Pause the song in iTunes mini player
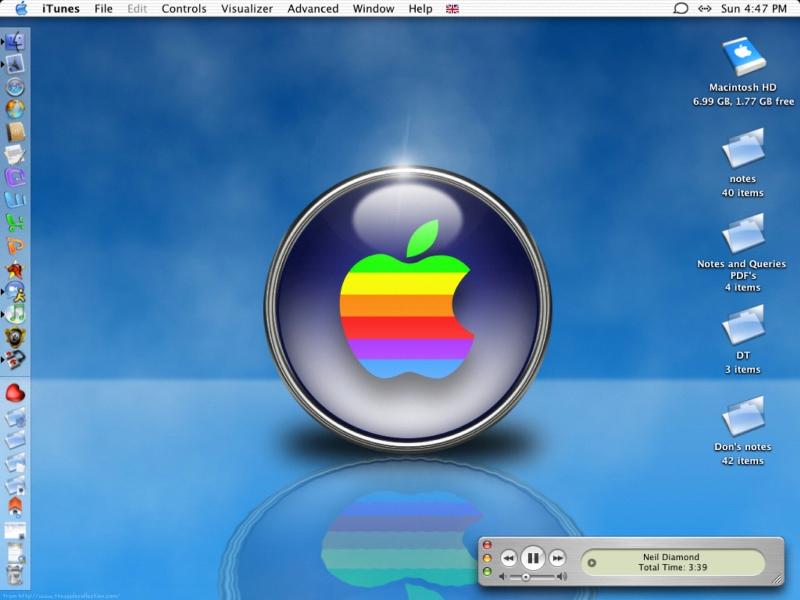The width and height of the screenshot is (800, 600). click(x=533, y=558)
